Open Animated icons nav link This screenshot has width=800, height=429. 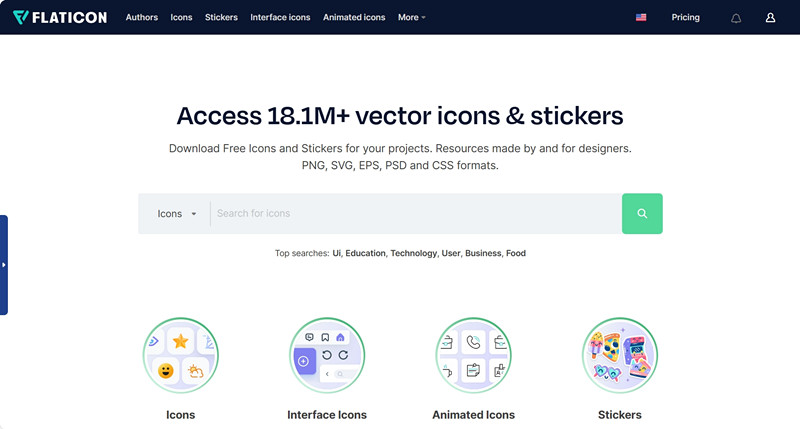point(354,17)
